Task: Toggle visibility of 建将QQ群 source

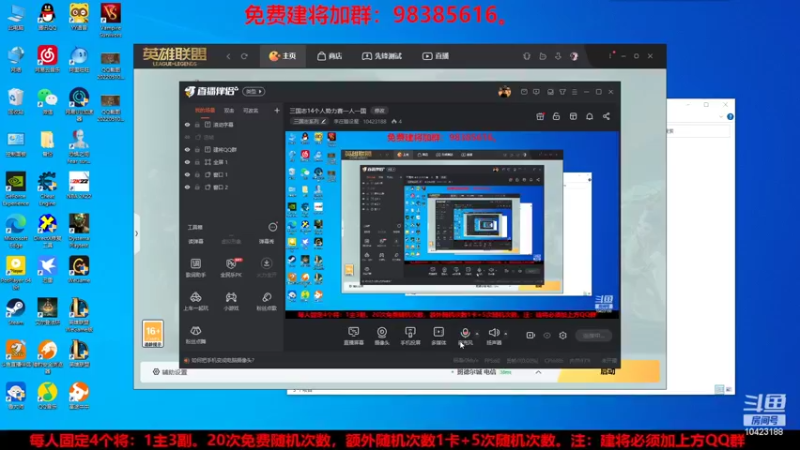Action: point(187,149)
